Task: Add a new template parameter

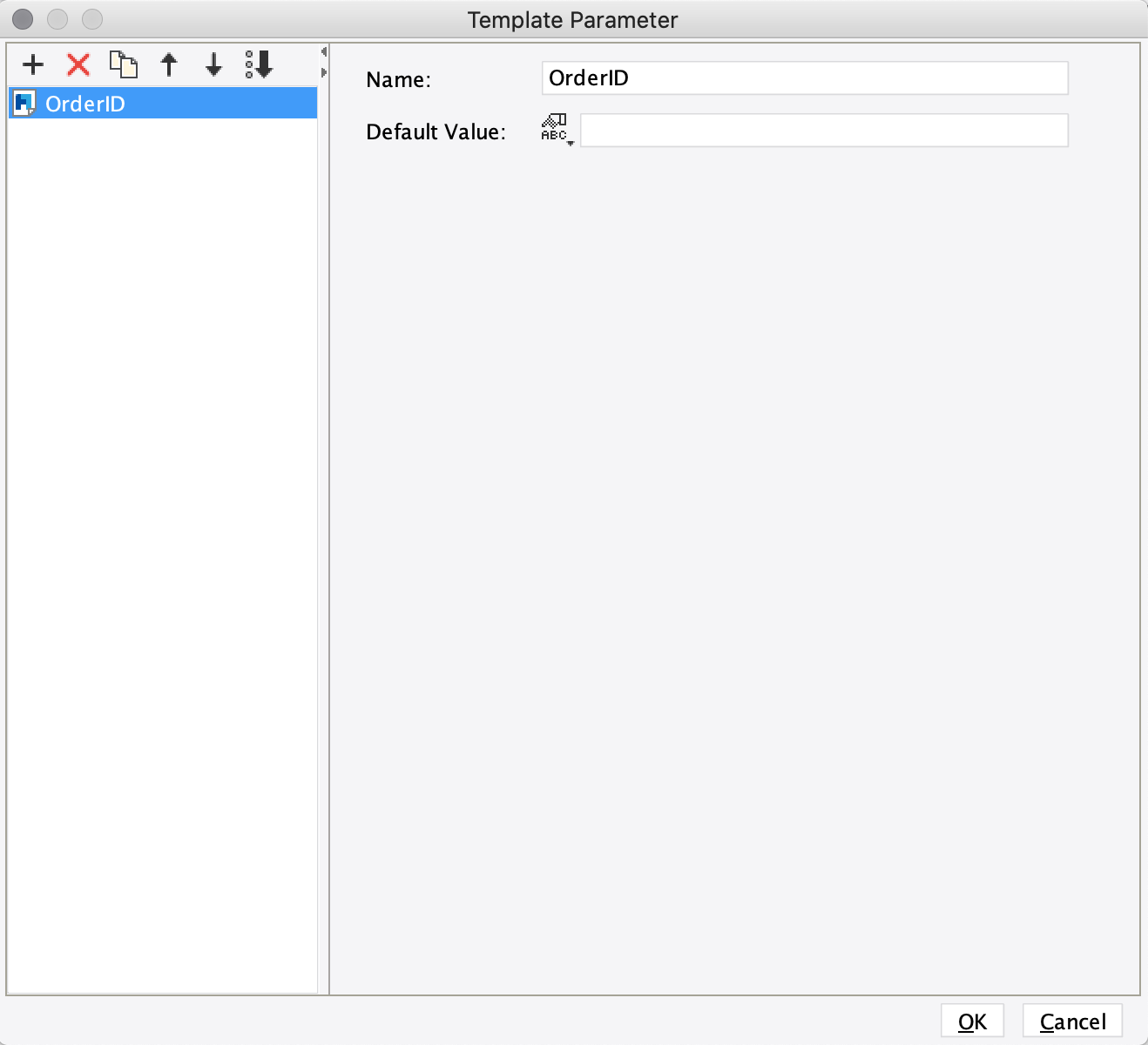Action: (x=33, y=64)
